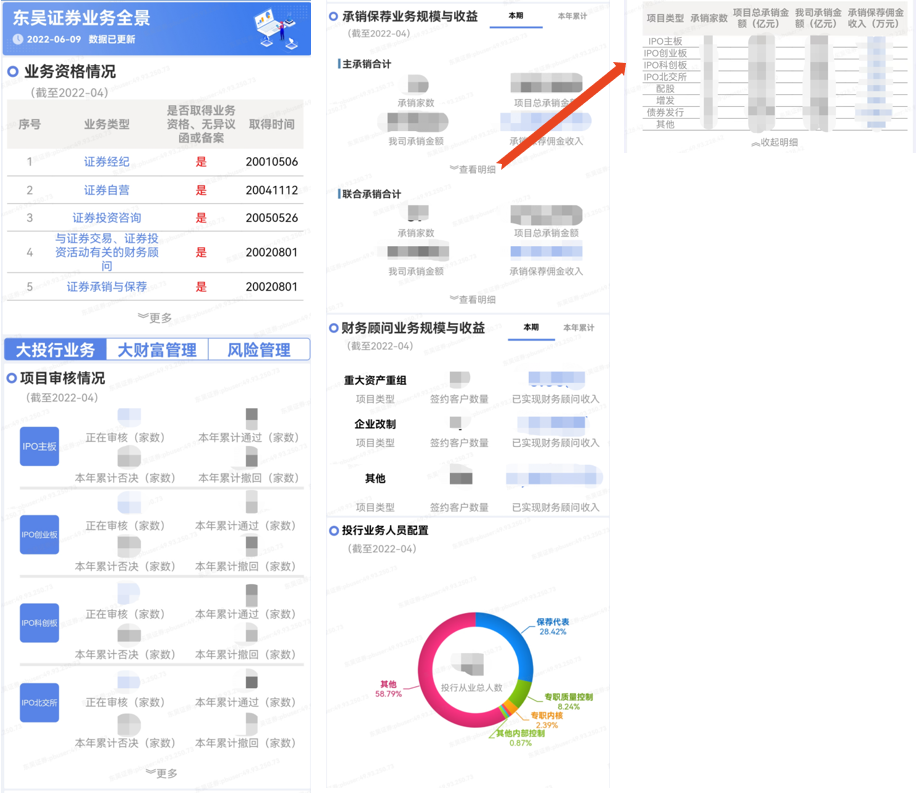Open the 证券投资咨询 business type link
The image size is (917, 793).
click(106, 218)
